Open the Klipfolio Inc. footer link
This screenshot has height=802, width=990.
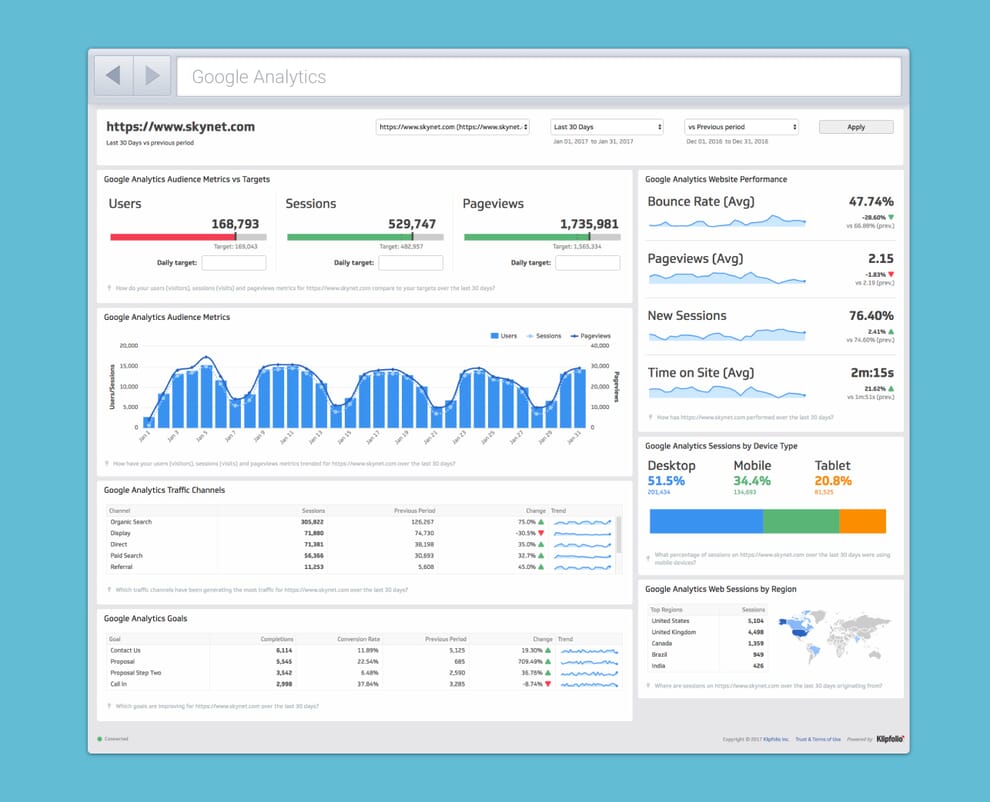pos(776,739)
